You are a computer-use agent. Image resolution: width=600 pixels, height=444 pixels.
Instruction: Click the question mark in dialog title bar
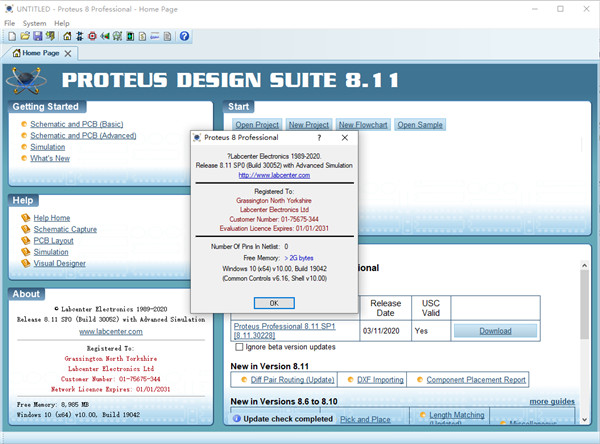click(x=319, y=138)
